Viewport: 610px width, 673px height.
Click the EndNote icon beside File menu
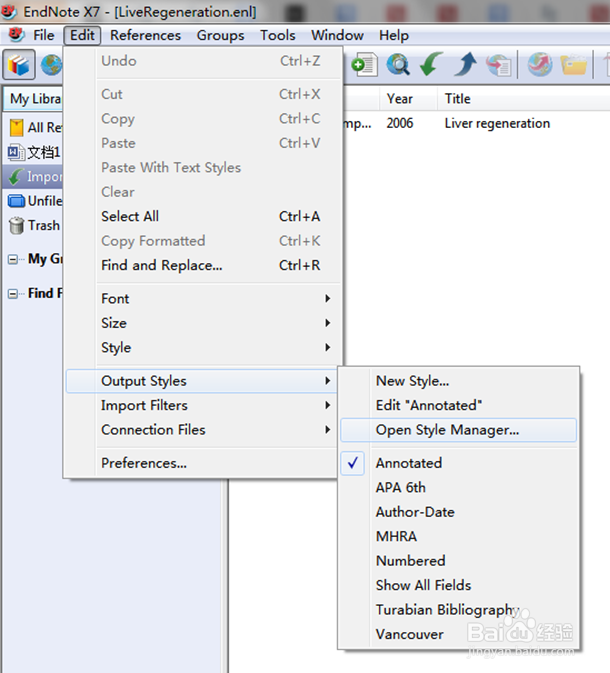point(16,35)
